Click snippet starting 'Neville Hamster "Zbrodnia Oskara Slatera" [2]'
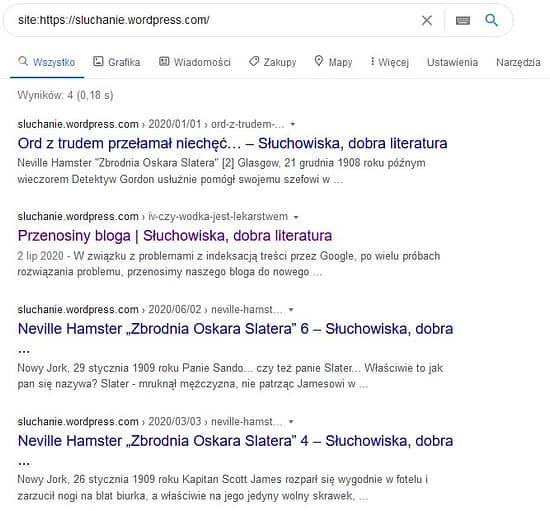Image resolution: width=550 pixels, height=511 pixels. [x=221, y=171]
